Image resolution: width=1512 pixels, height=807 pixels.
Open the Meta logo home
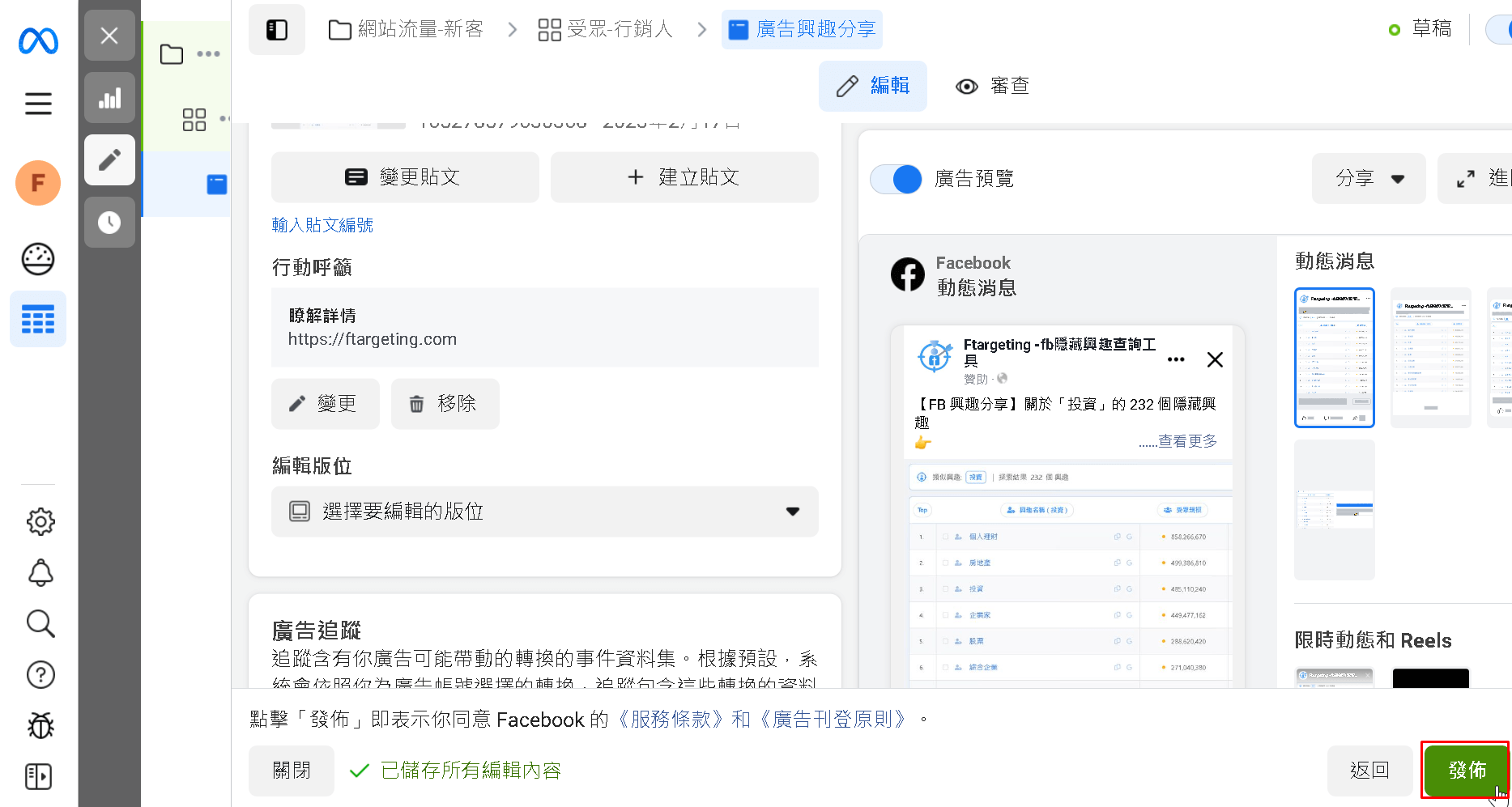pyautogui.click(x=38, y=40)
